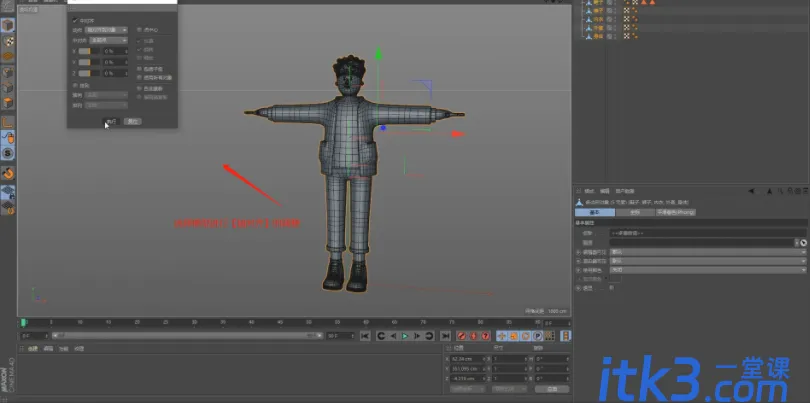Open the 功能 menu in Material Manager
Viewport: 810px width, 403px height.
63,349
